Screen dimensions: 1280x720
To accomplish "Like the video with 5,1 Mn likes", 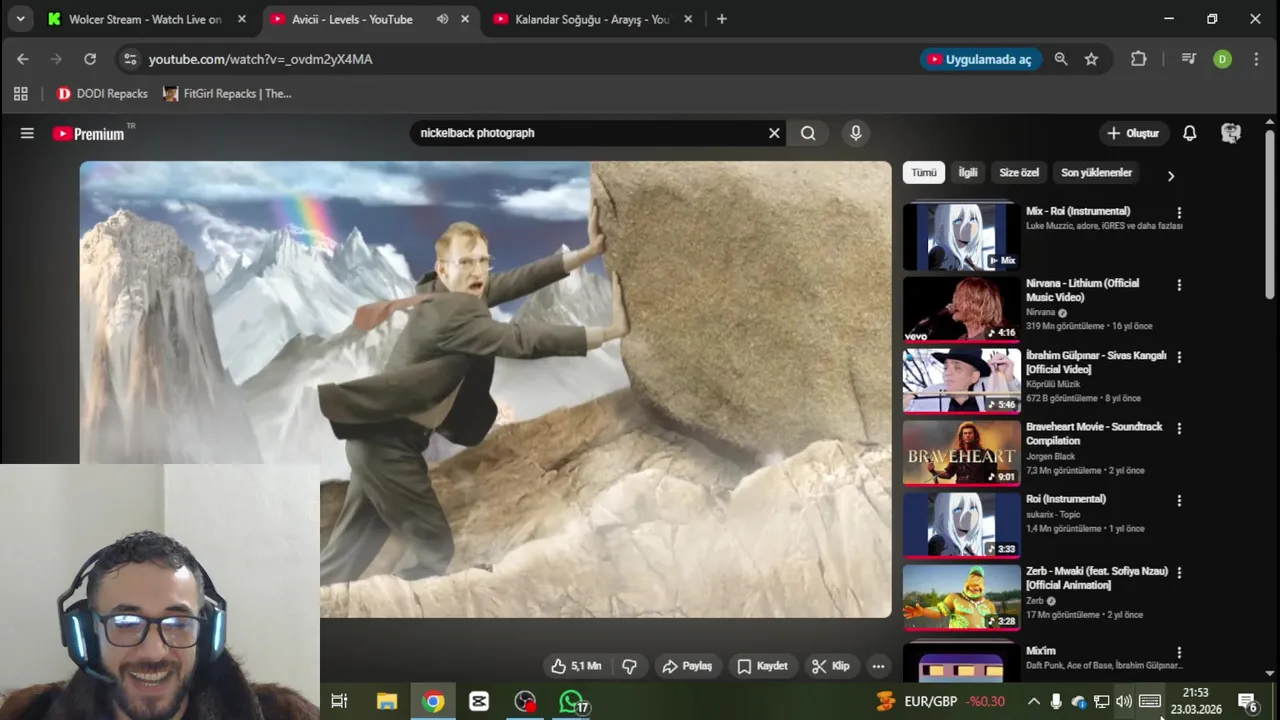I will (576, 666).
